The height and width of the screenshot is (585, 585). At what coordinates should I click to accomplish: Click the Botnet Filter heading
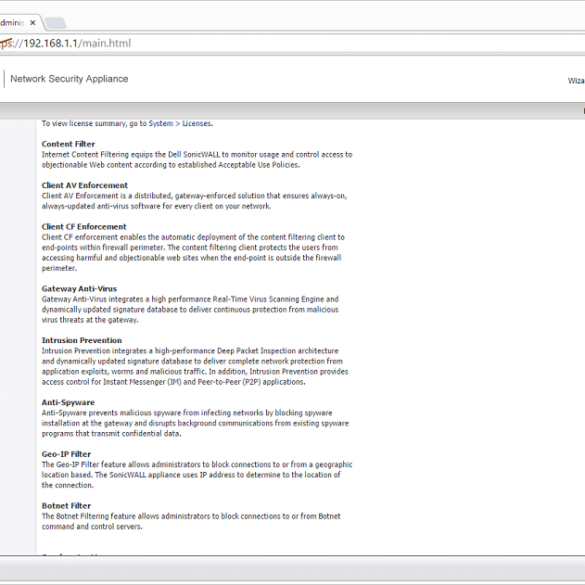[x=66, y=506]
